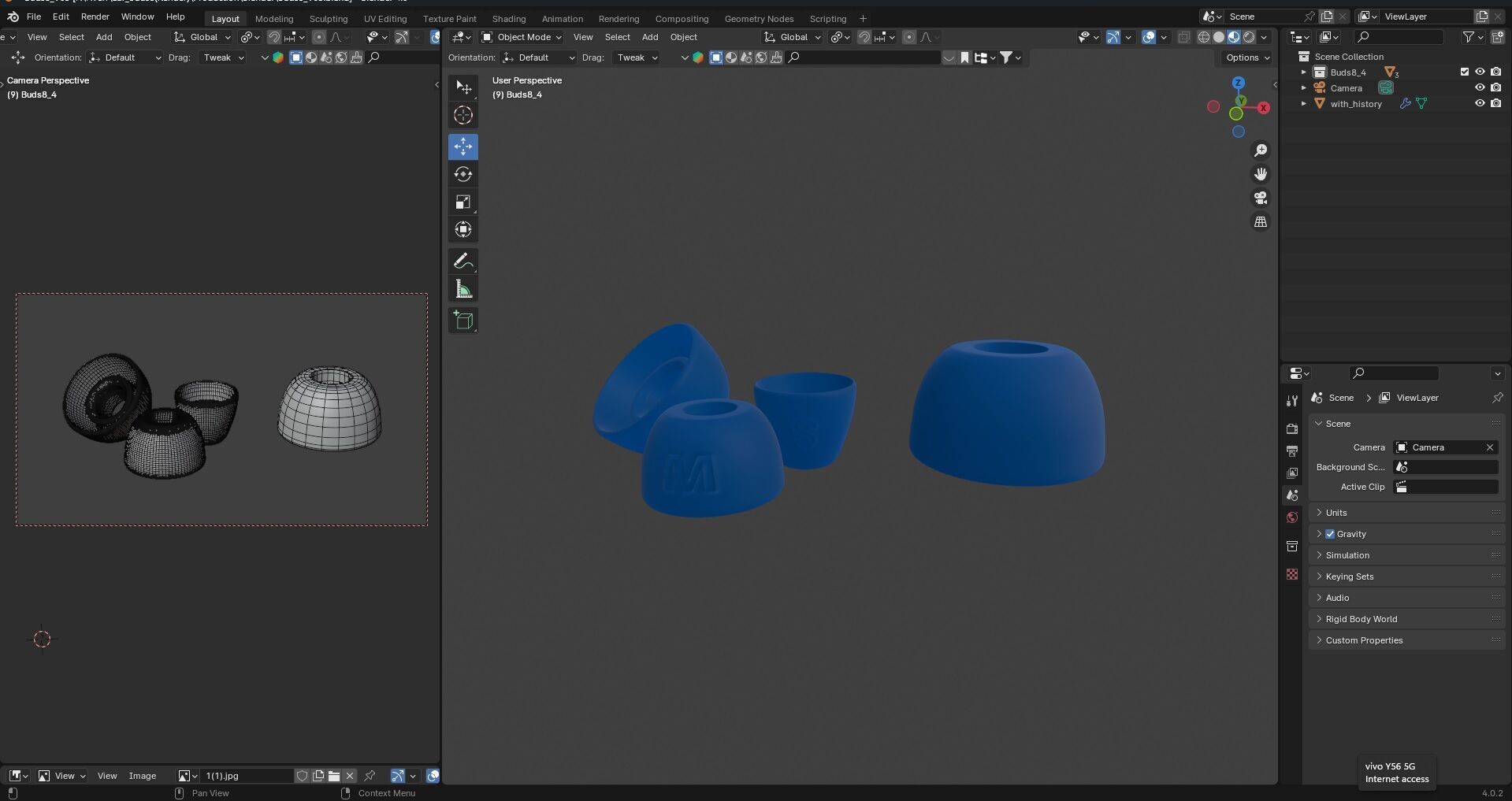Open the World properties tab
Viewport: 1512px width, 801px height.
click(1292, 517)
